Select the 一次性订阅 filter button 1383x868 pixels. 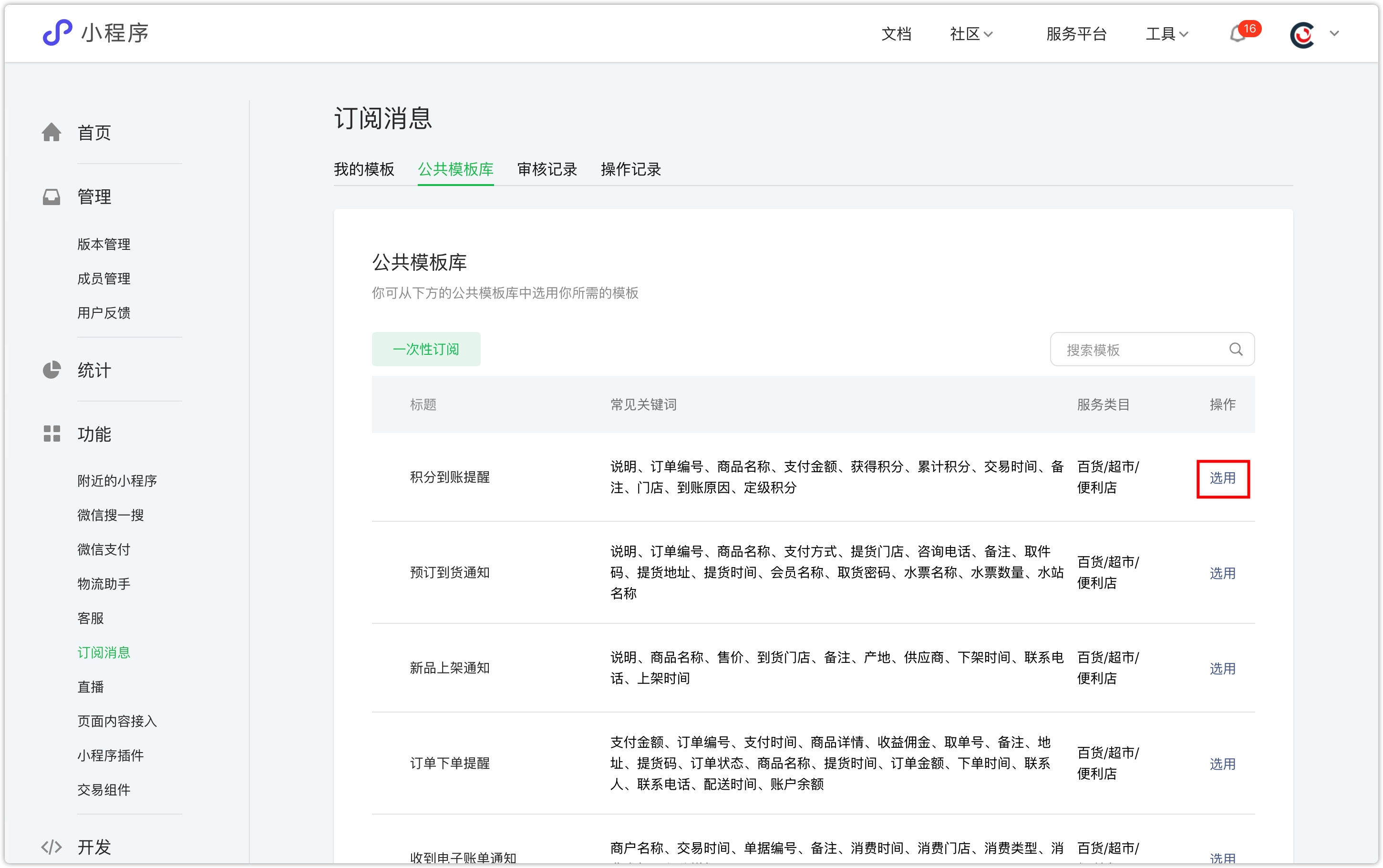(x=426, y=349)
